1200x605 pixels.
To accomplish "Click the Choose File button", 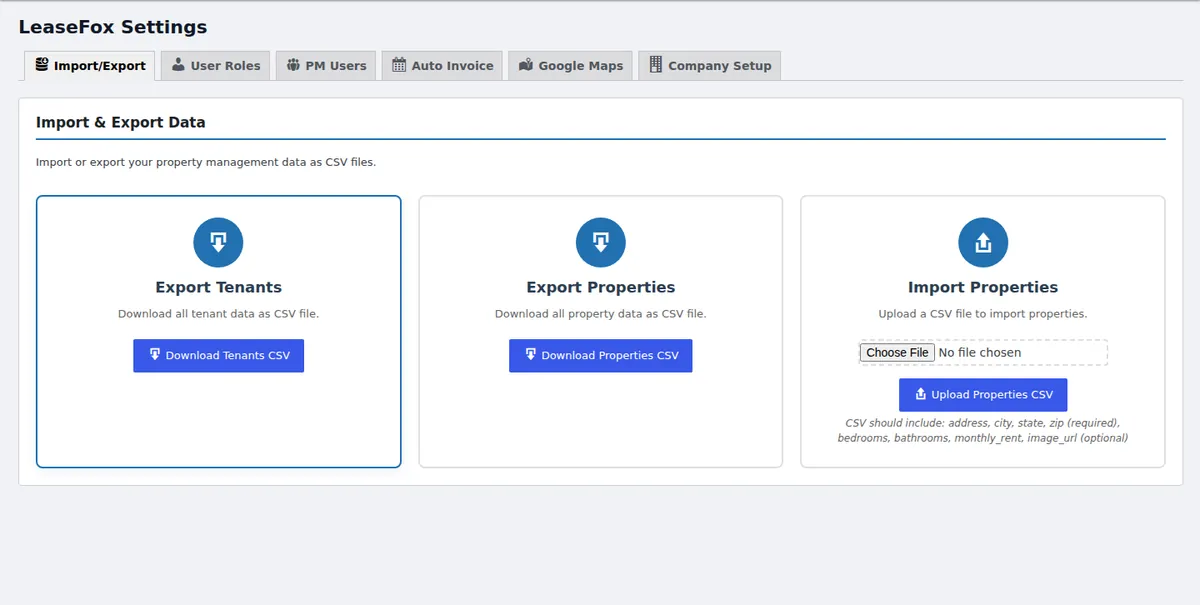I will 897,352.
